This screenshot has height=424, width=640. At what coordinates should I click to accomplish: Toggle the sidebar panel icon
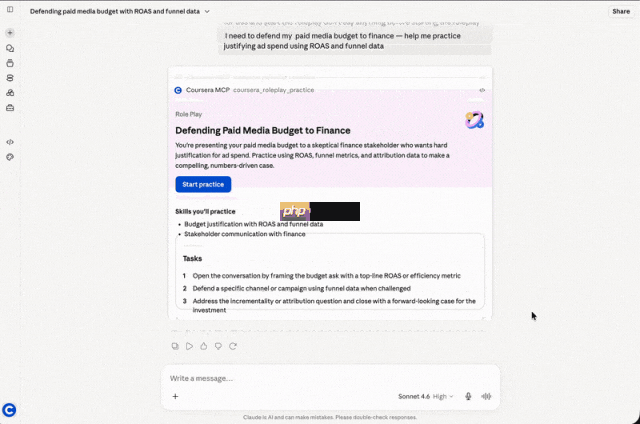pos(10,9)
